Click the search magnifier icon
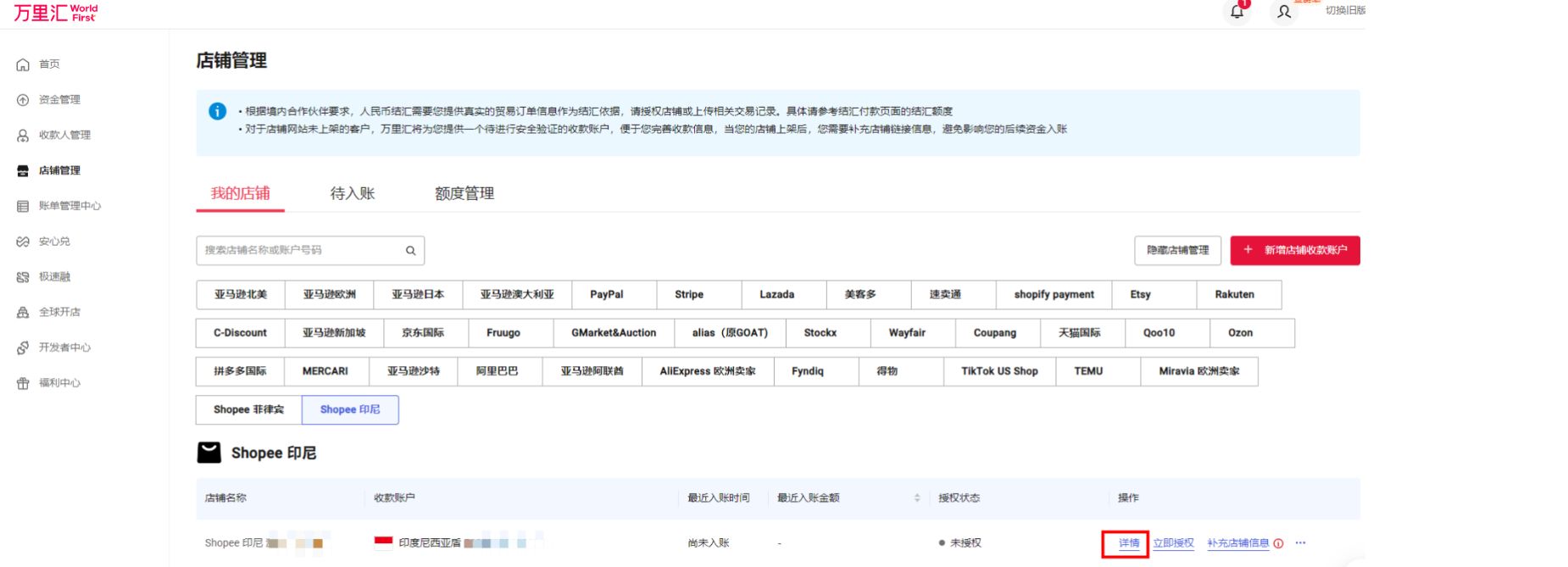Image resolution: width=1568 pixels, height=567 pixels. click(x=410, y=251)
